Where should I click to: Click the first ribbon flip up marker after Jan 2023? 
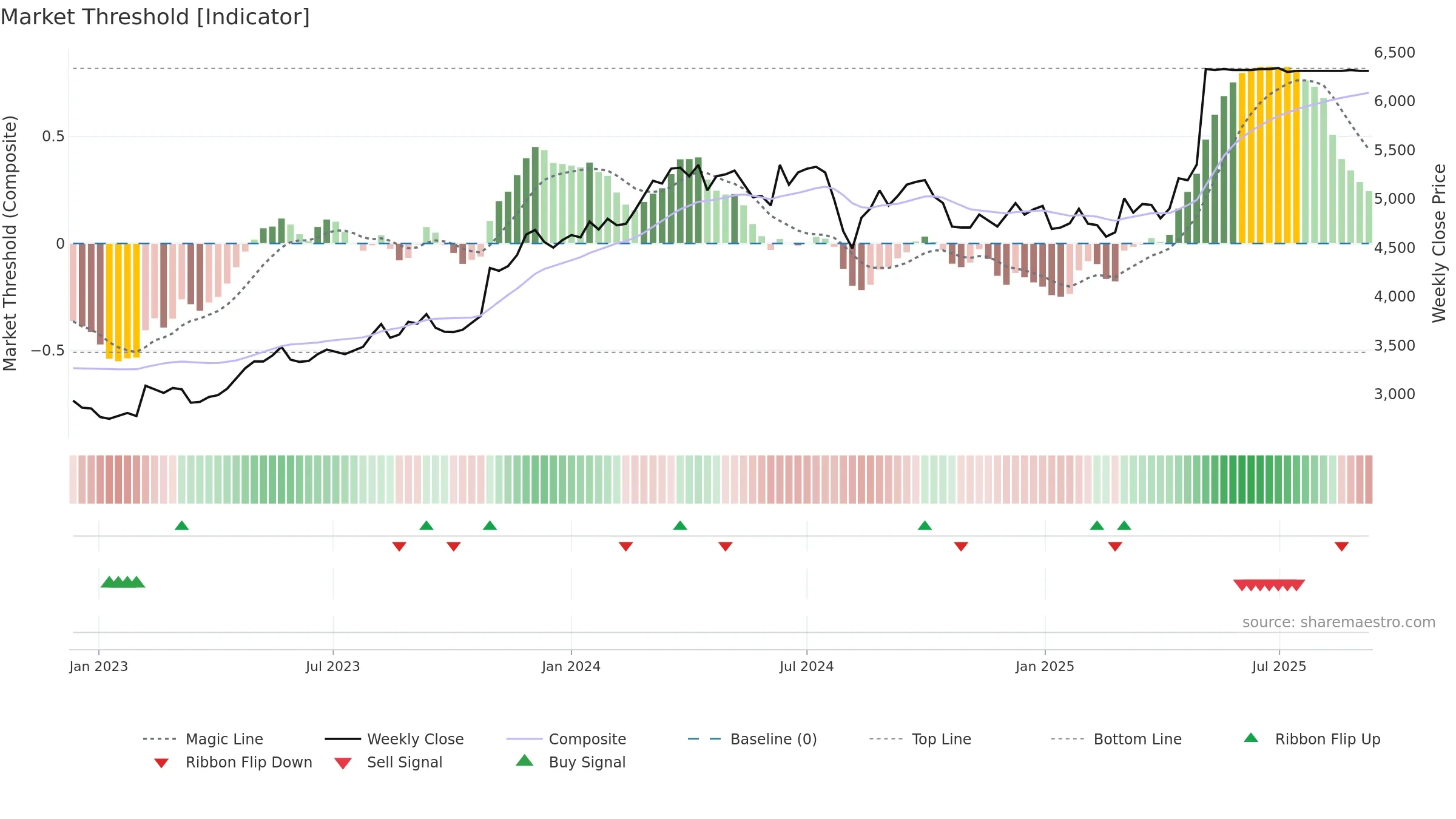182,525
